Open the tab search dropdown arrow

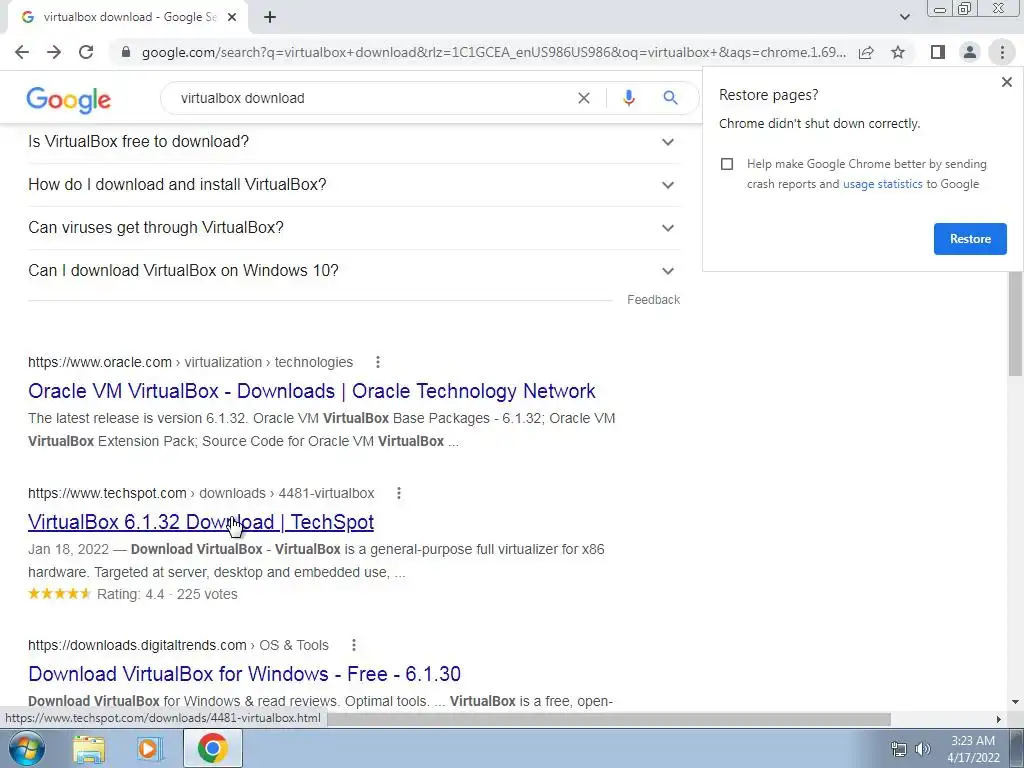pyautogui.click(x=904, y=17)
